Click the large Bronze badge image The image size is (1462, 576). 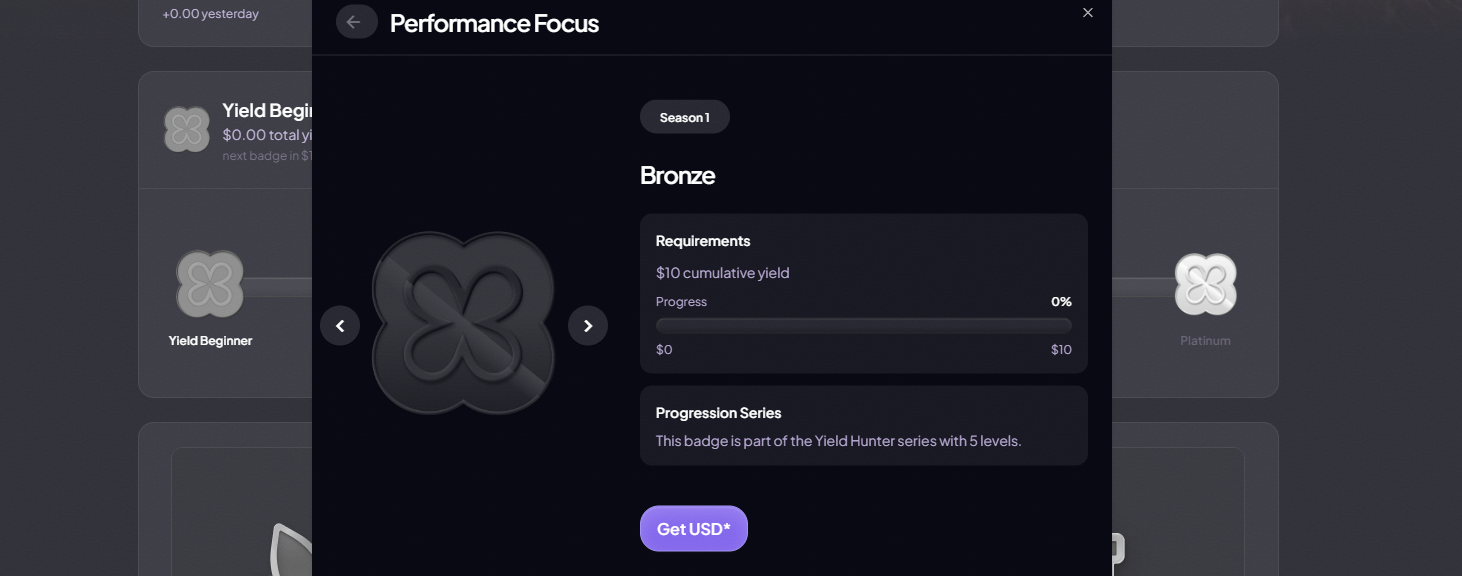pyautogui.click(x=463, y=324)
